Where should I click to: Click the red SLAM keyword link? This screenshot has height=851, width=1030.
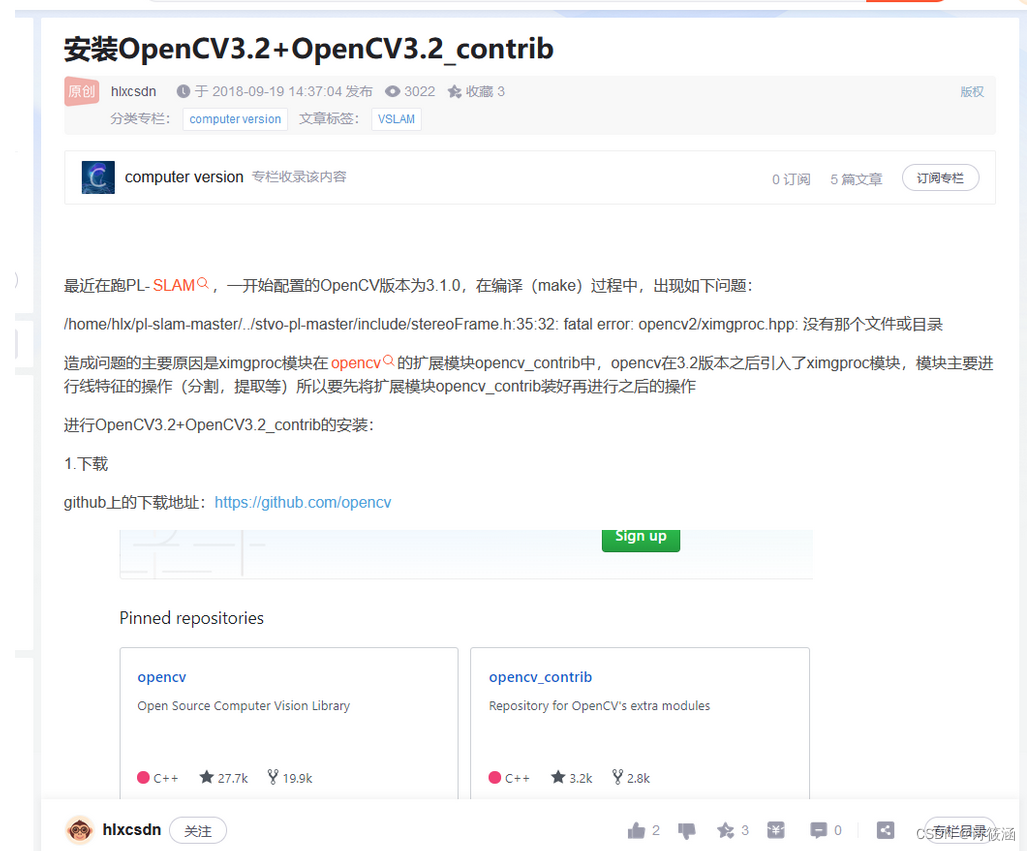174,286
